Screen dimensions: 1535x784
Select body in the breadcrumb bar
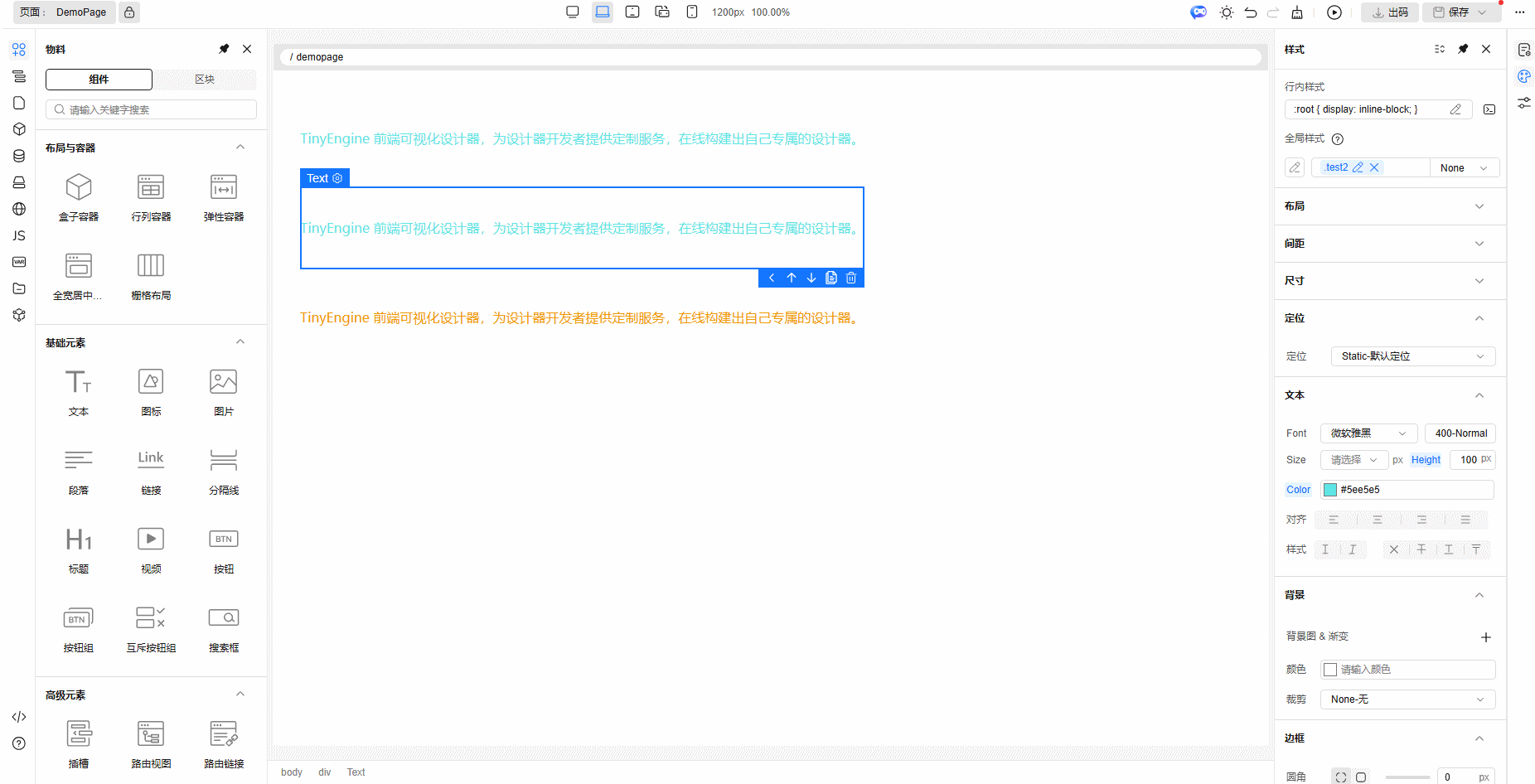coord(292,772)
